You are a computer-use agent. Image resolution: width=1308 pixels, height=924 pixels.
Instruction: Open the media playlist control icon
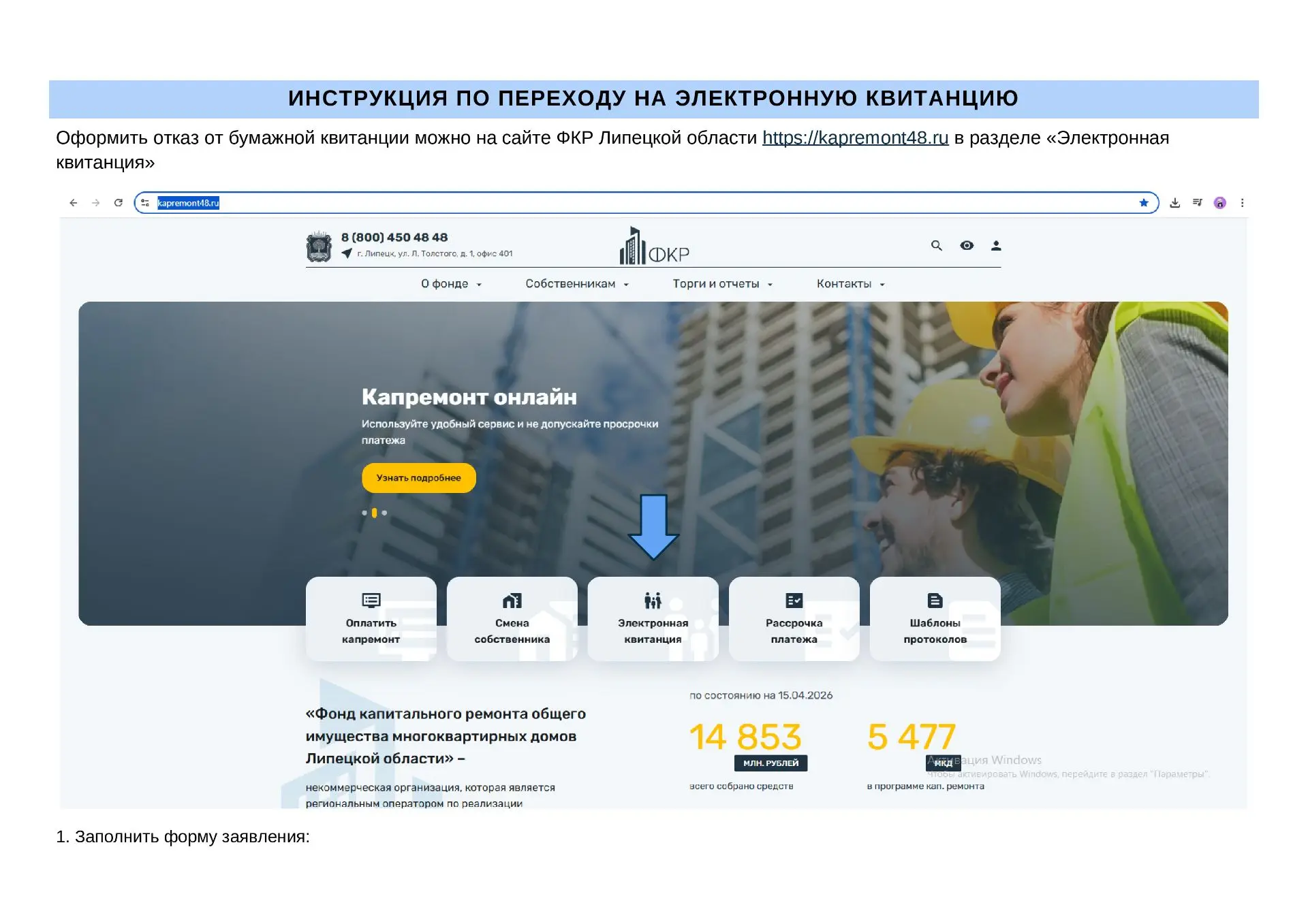[1198, 203]
